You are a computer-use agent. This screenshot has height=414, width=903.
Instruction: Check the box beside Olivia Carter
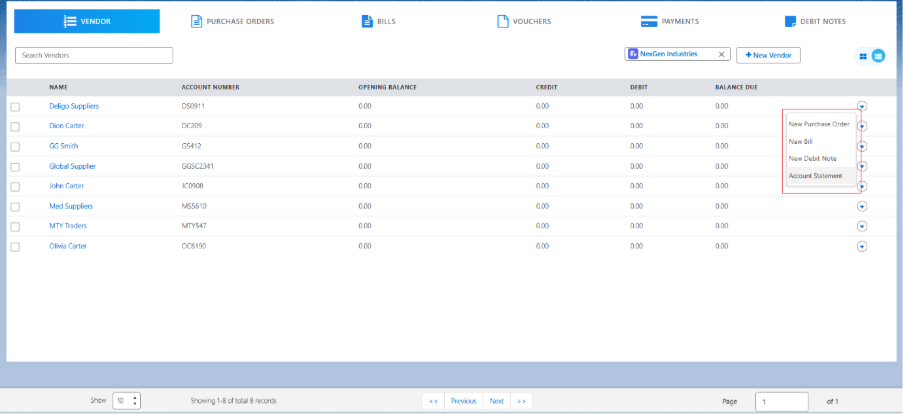[15, 246]
